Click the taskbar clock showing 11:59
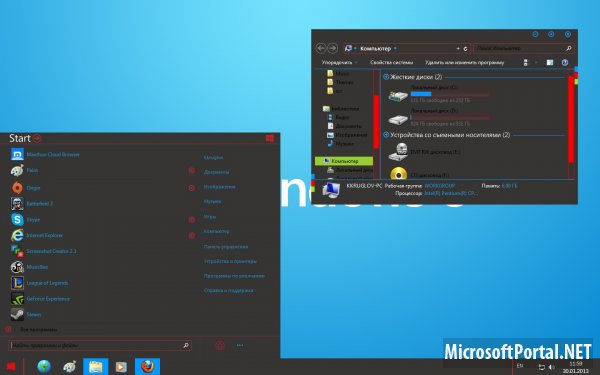600x375 pixels. pyautogui.click(x=576, y=367)
